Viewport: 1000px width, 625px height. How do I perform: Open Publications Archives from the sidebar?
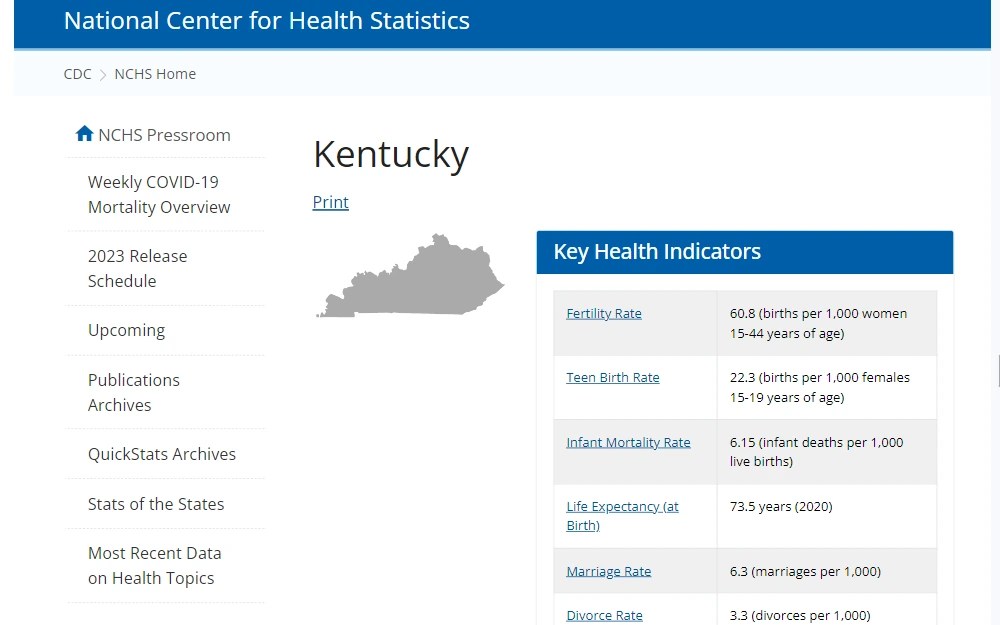click(x=133, y=392)
